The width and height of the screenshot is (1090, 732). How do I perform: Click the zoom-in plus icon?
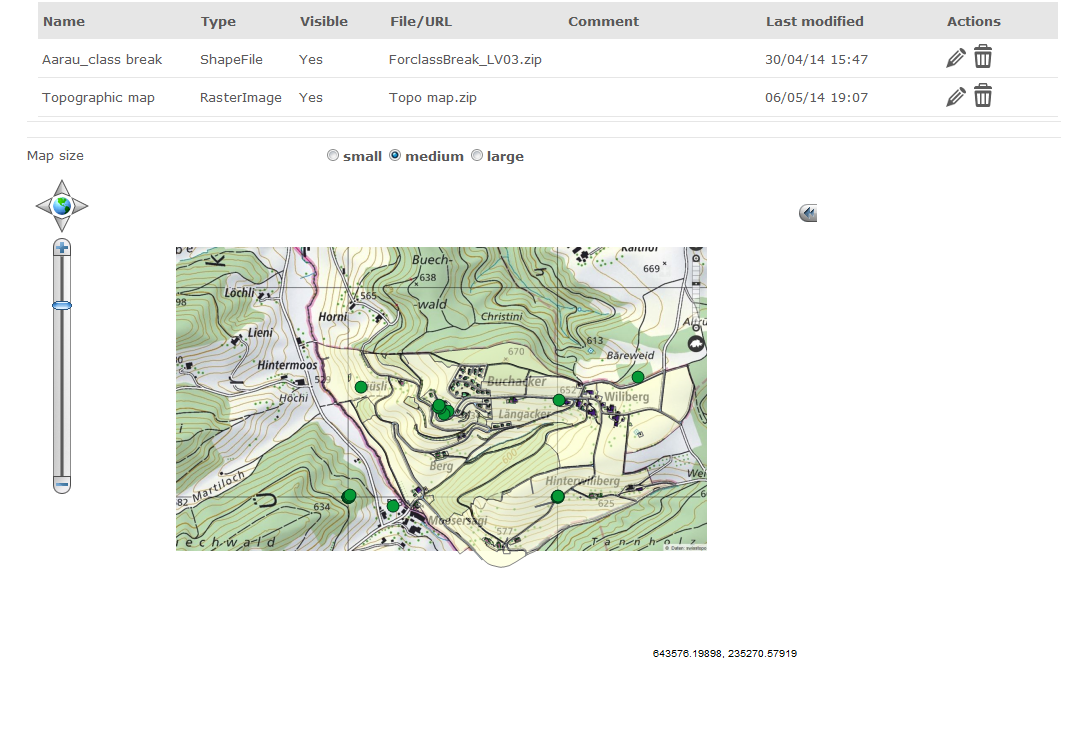(x=62, y=246)
